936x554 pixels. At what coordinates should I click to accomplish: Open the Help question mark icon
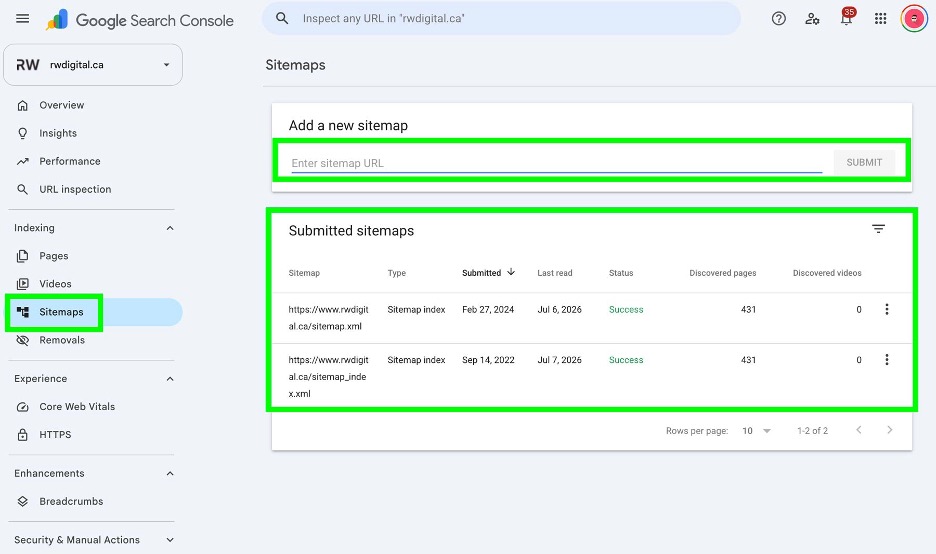(x=778, y=19)
